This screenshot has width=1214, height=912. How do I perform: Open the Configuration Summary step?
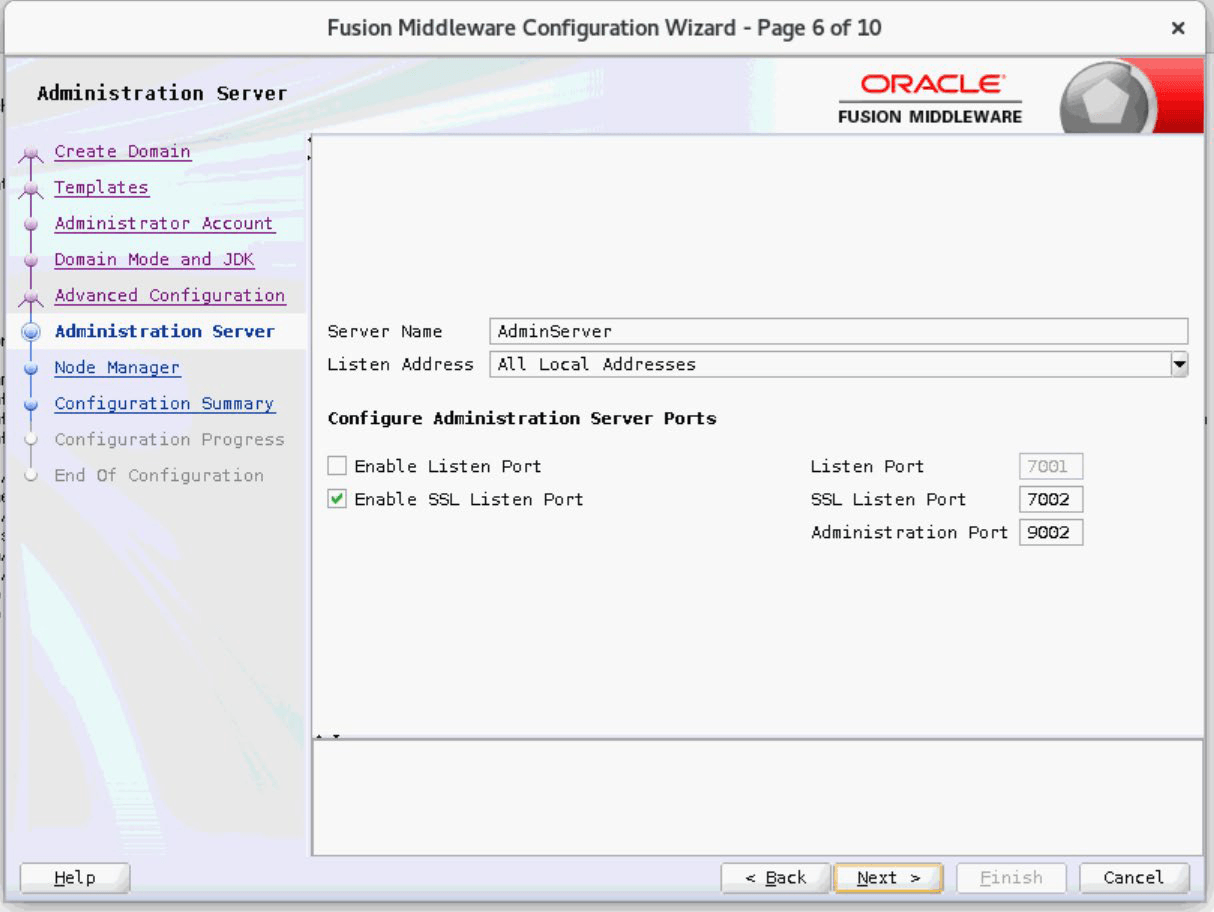[165, 403]
